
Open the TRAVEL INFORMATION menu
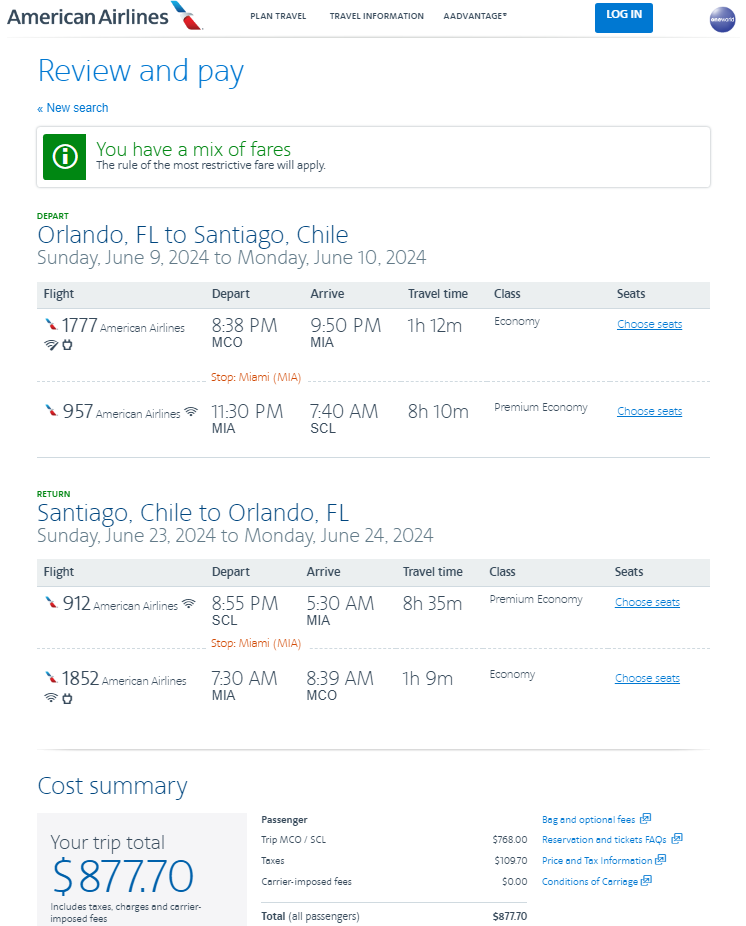[377, 16]
